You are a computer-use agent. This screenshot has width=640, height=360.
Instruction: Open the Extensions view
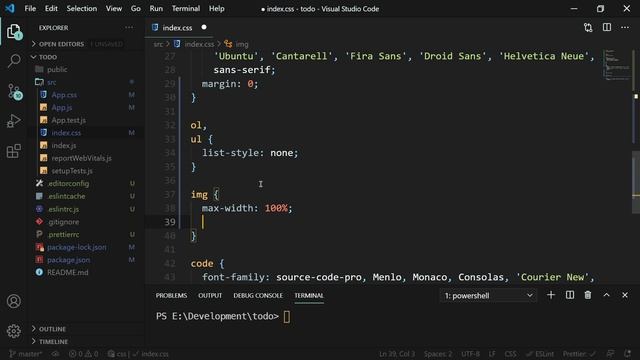[x=13, y=151]
